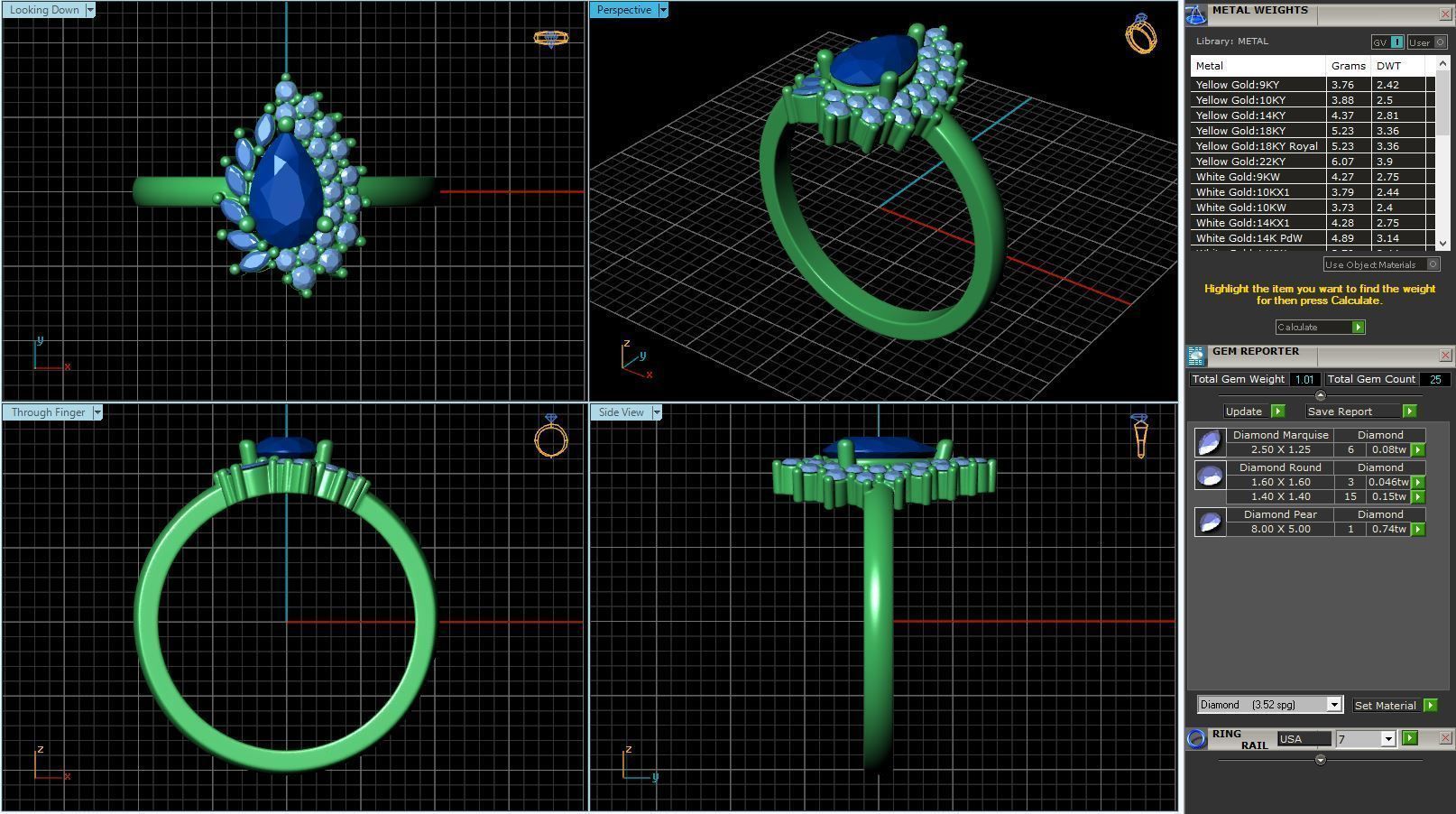The width and height of the screenshot is (1456, 814).
Task: Click the Set Material button
Action: [1386, 706]
